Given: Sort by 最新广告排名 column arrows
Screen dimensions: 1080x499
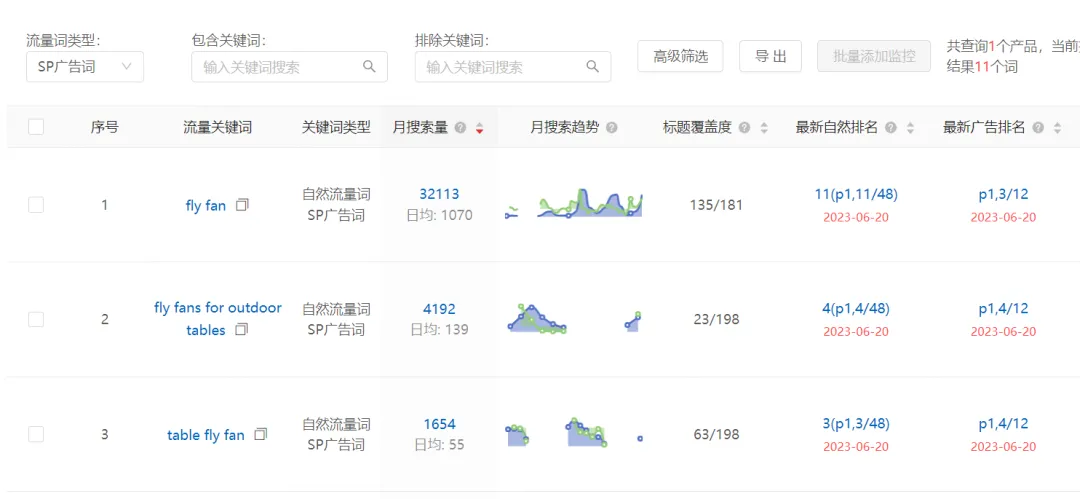Looking at the screenshot, I should pyautogui.click(x=1057, y=128).
